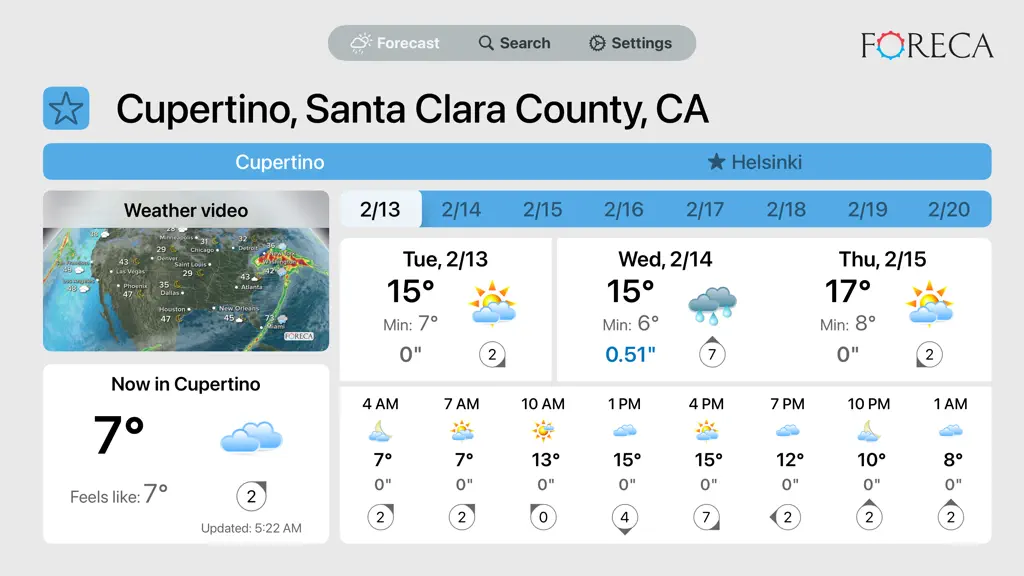Click the partly sunny icon for Thu 2/15
This screenshot has height=576, width=1024.
click(x=929, y=304)
